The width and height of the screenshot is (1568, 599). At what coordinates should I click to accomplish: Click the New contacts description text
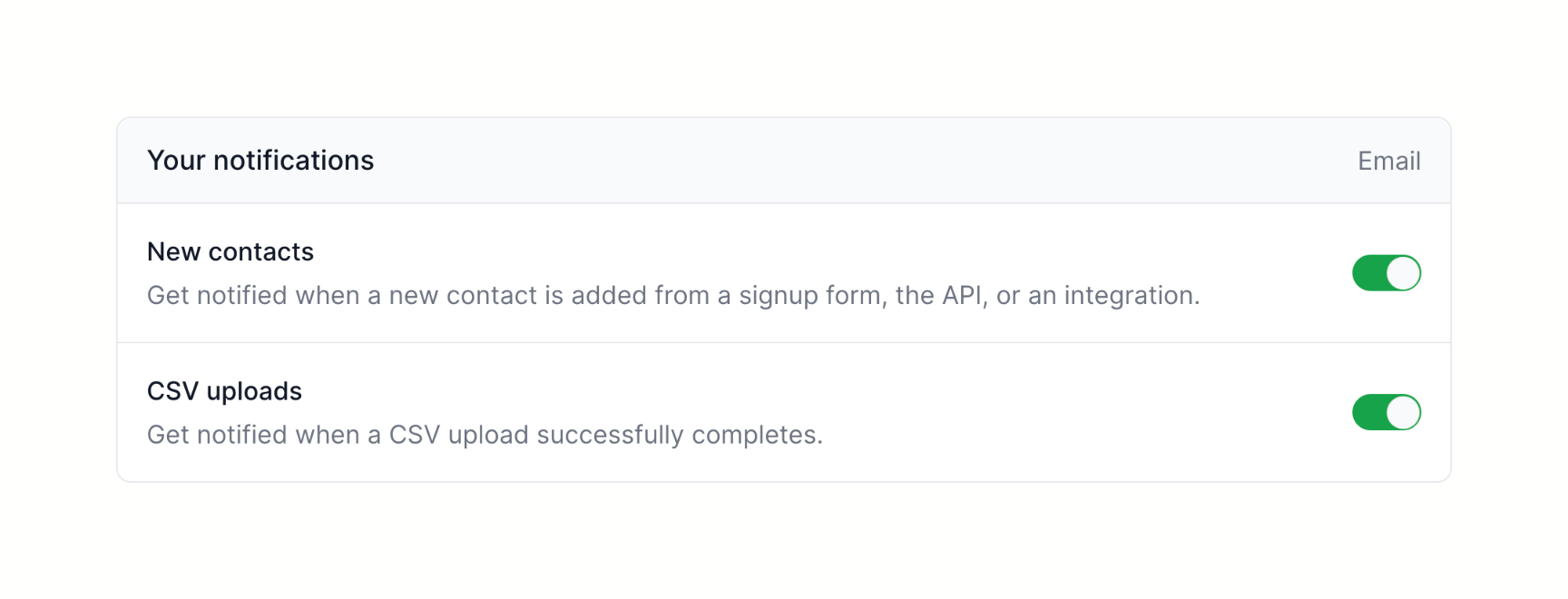[x=672, y=296]
